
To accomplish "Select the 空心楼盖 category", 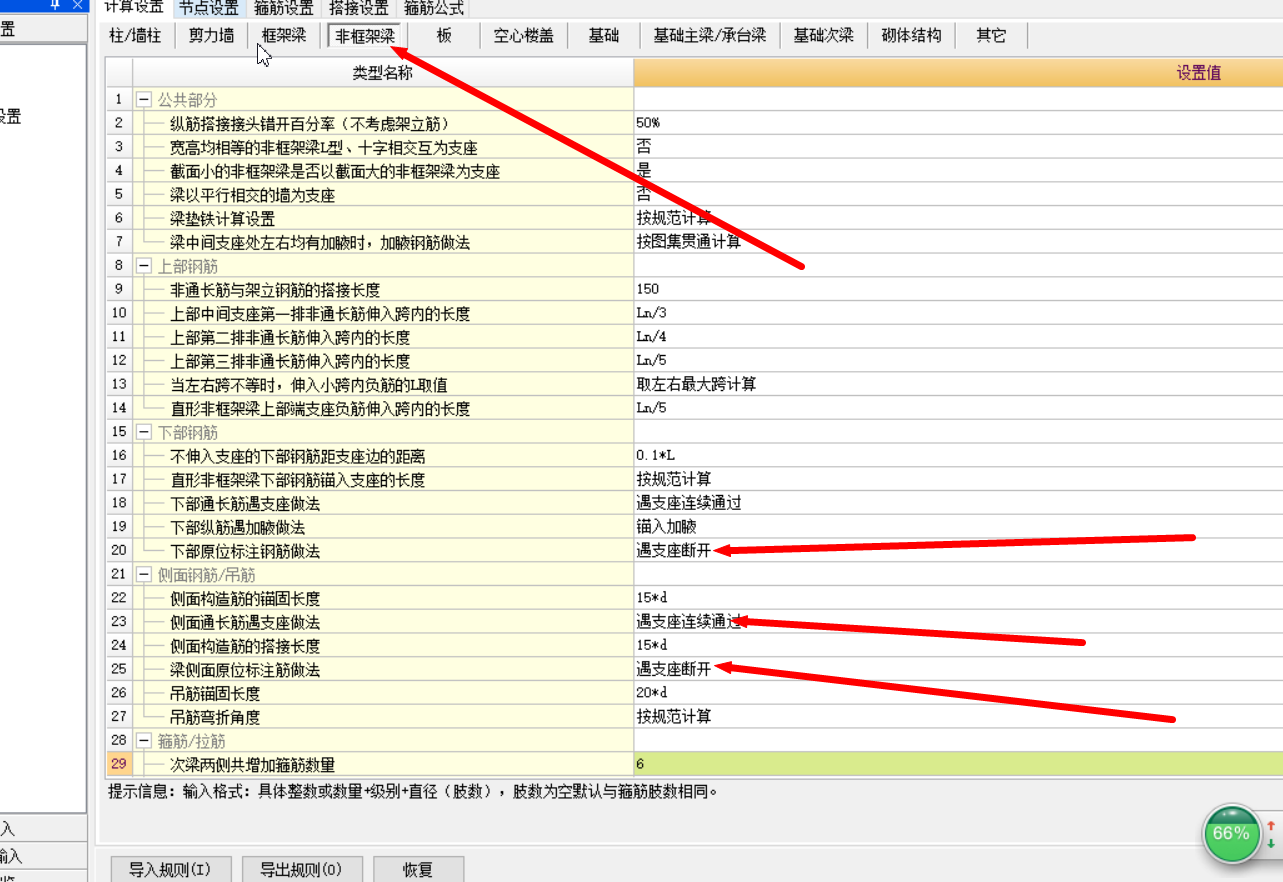I will coord(523,36).
